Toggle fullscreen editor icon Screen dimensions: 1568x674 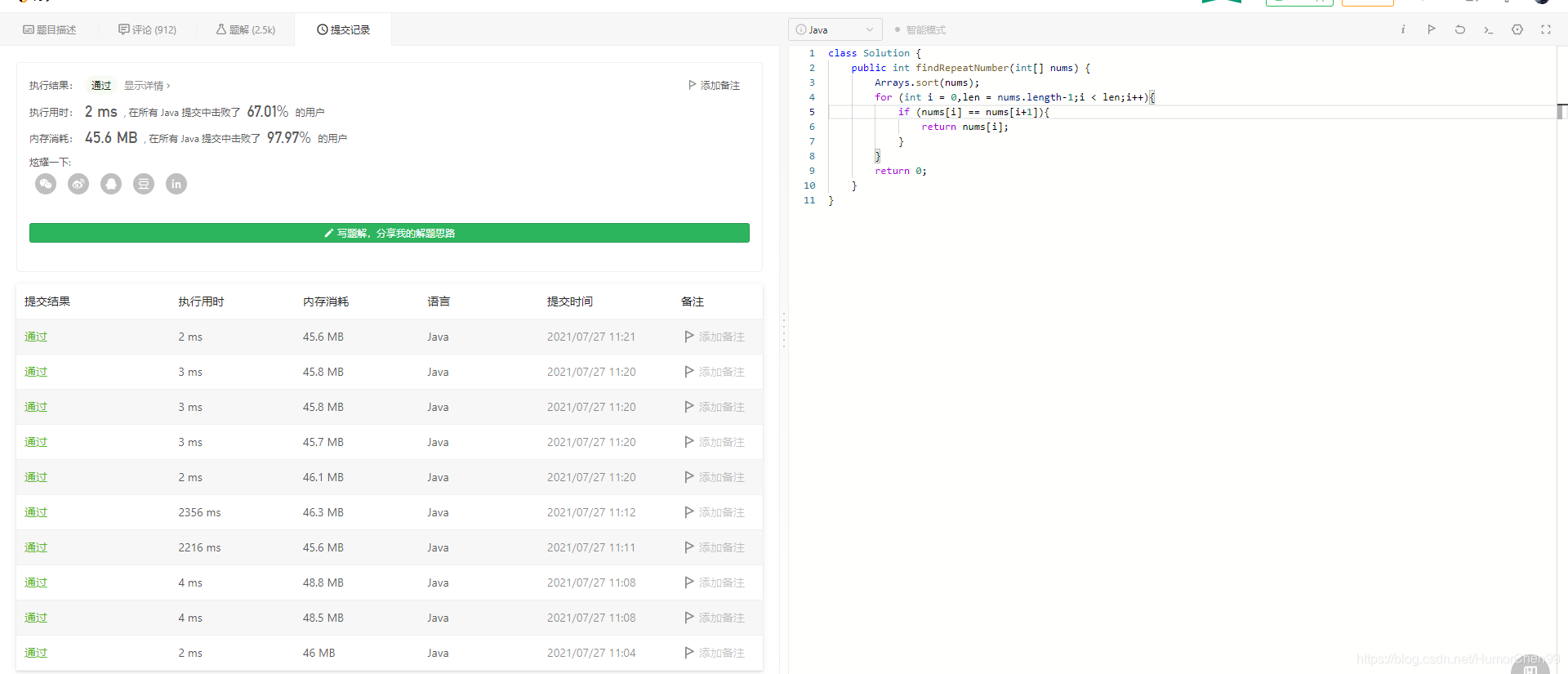1546,29
